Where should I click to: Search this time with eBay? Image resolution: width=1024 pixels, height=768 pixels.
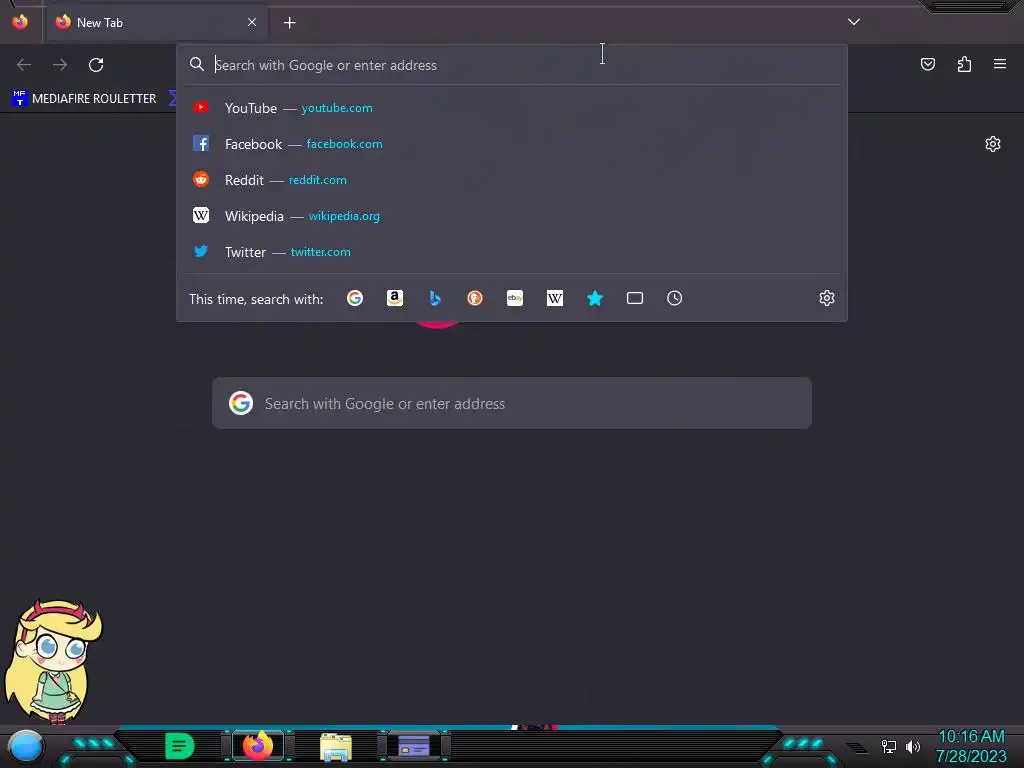[x=515, y=298]
